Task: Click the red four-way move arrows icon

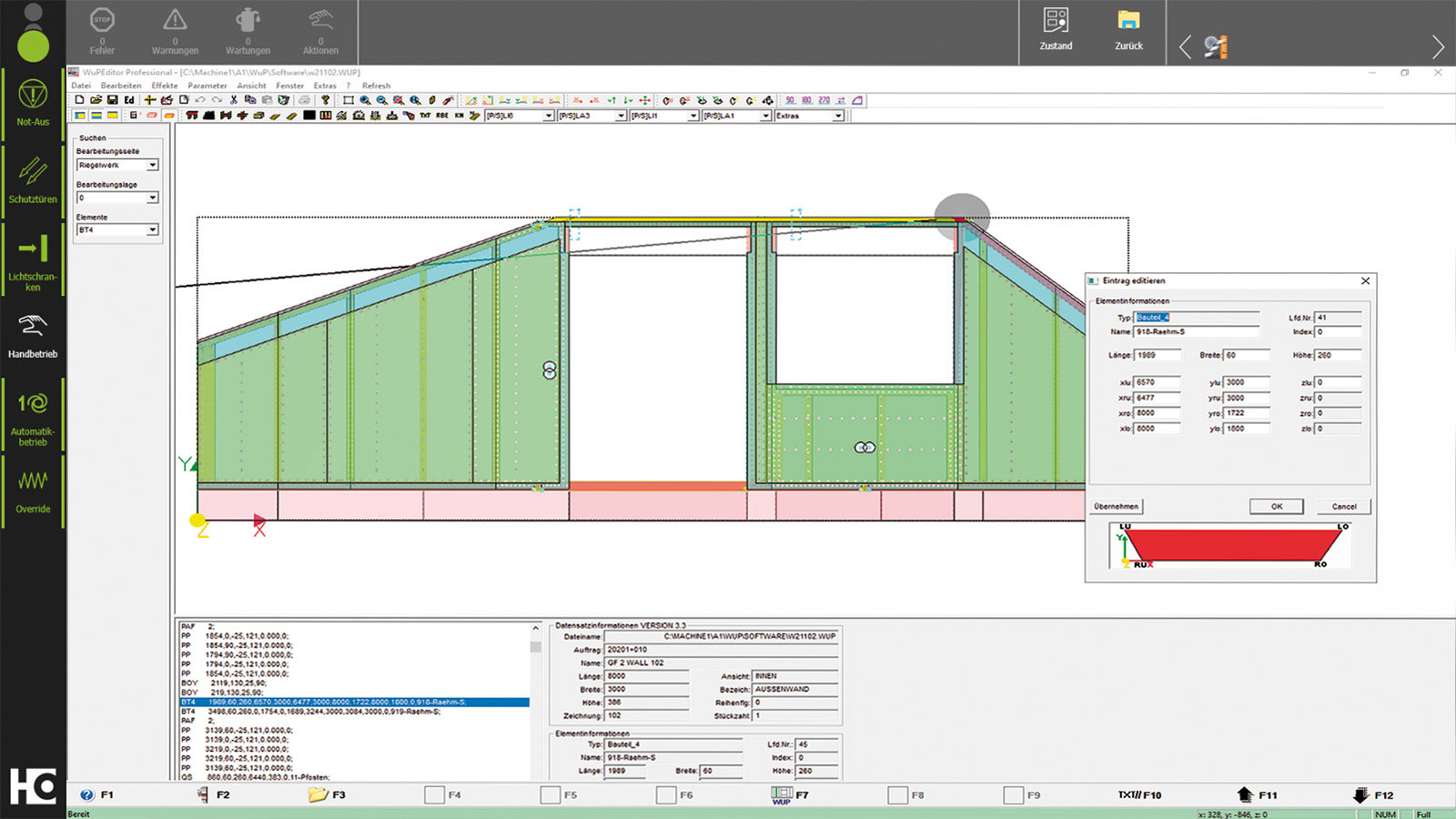Action: (644, 100)
